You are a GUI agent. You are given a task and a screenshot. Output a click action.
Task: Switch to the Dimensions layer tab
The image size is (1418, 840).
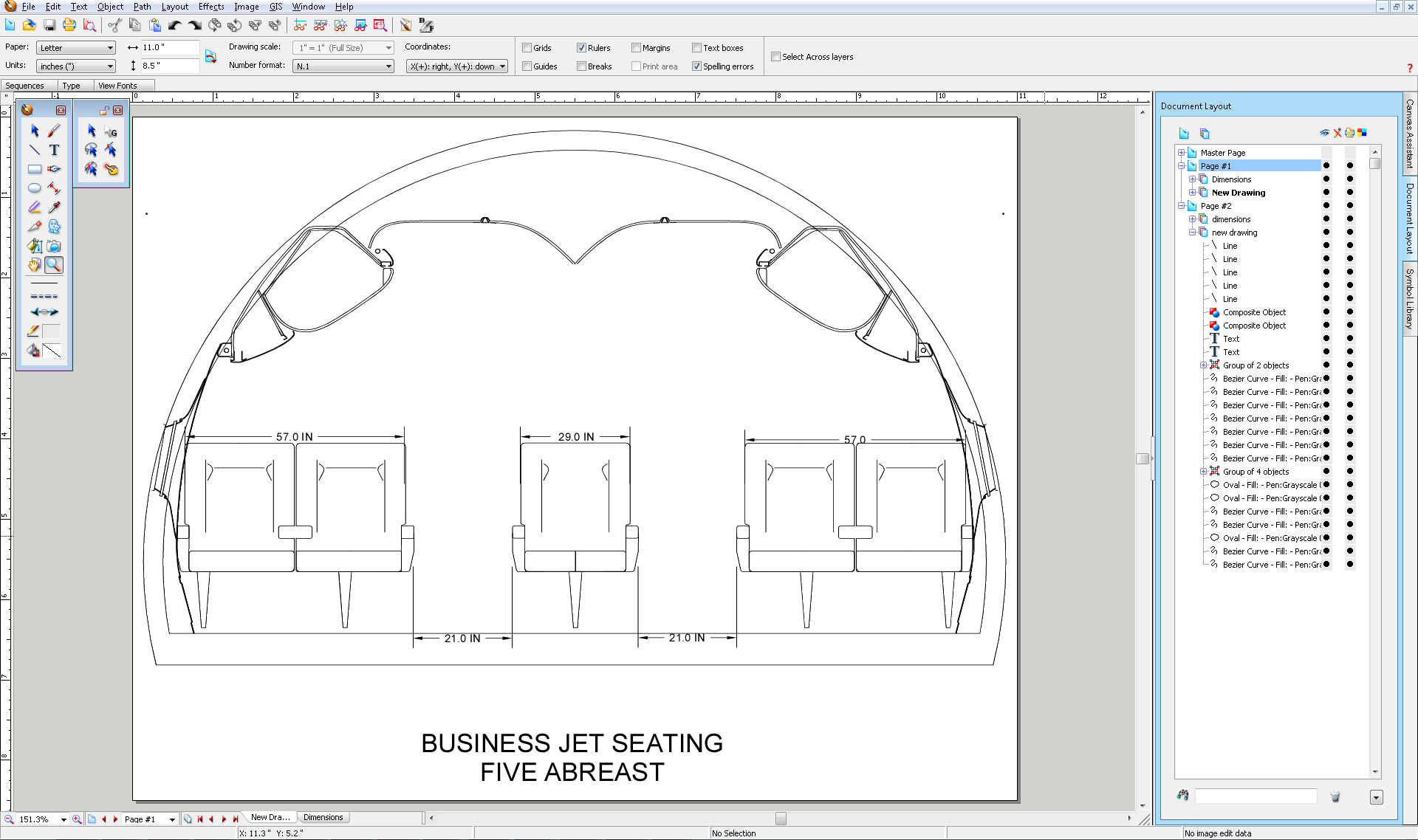tap(323, 817)
